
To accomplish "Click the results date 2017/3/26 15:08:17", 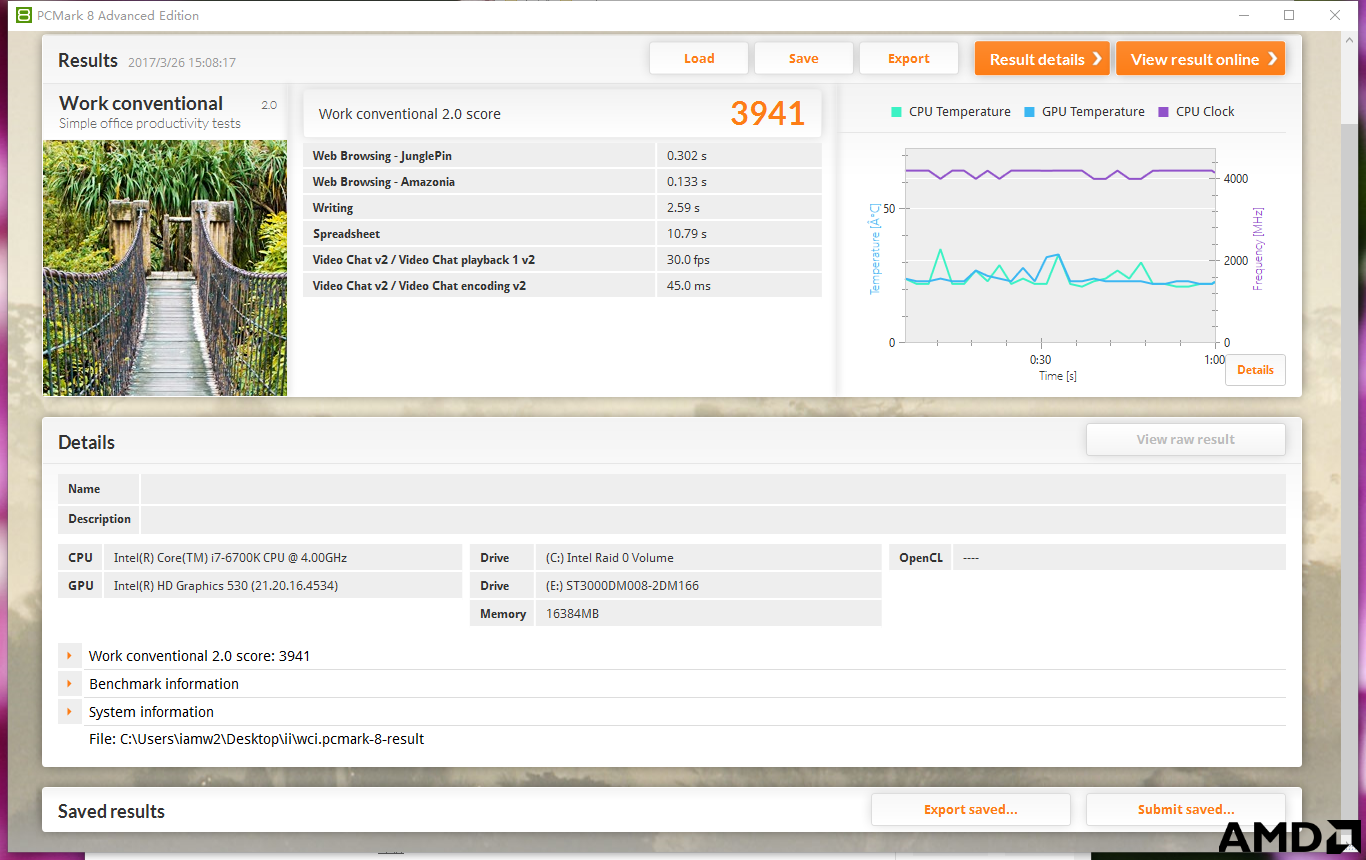I will (182, 62).
